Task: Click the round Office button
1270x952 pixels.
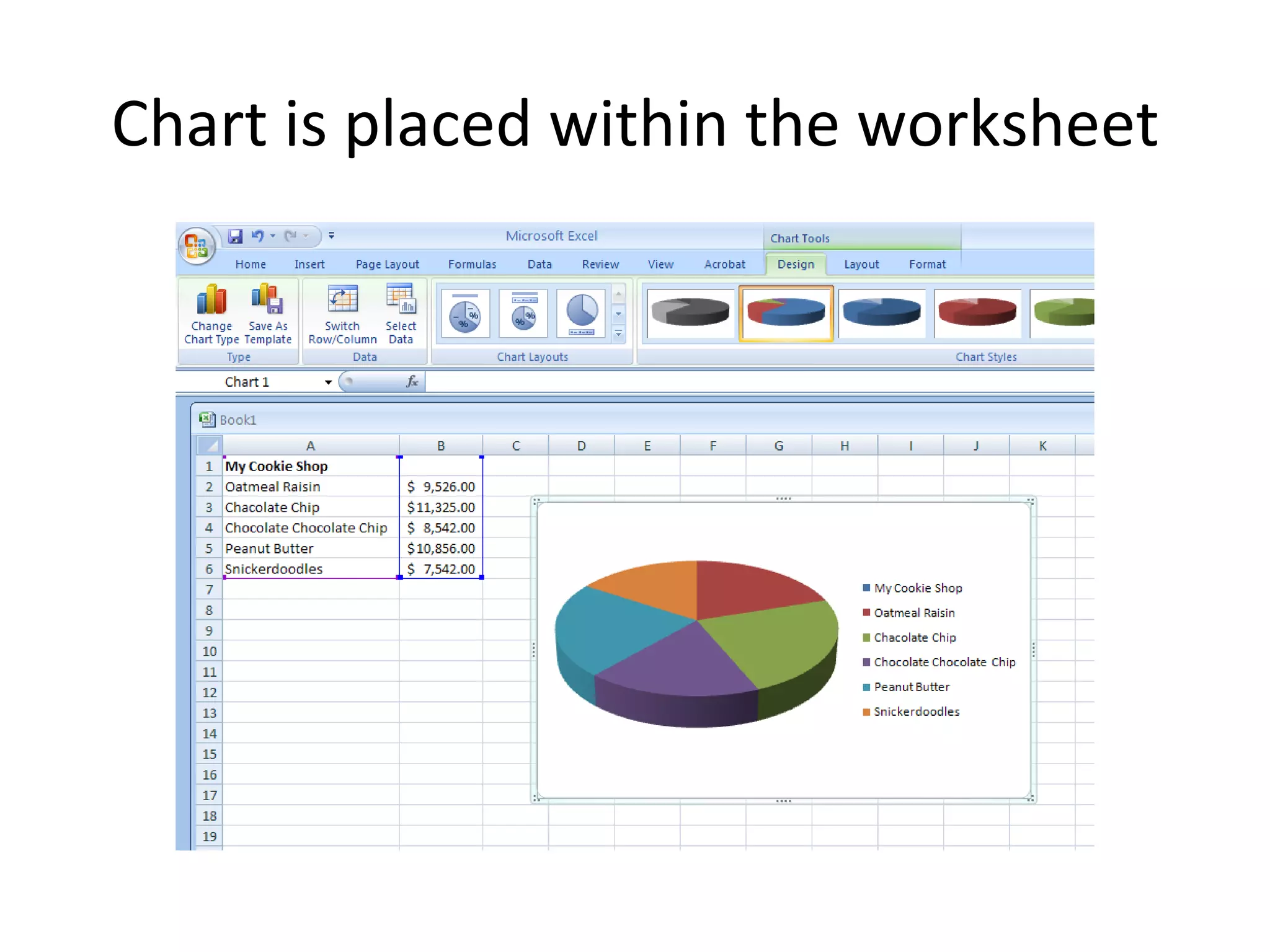Action: [197, 246]
